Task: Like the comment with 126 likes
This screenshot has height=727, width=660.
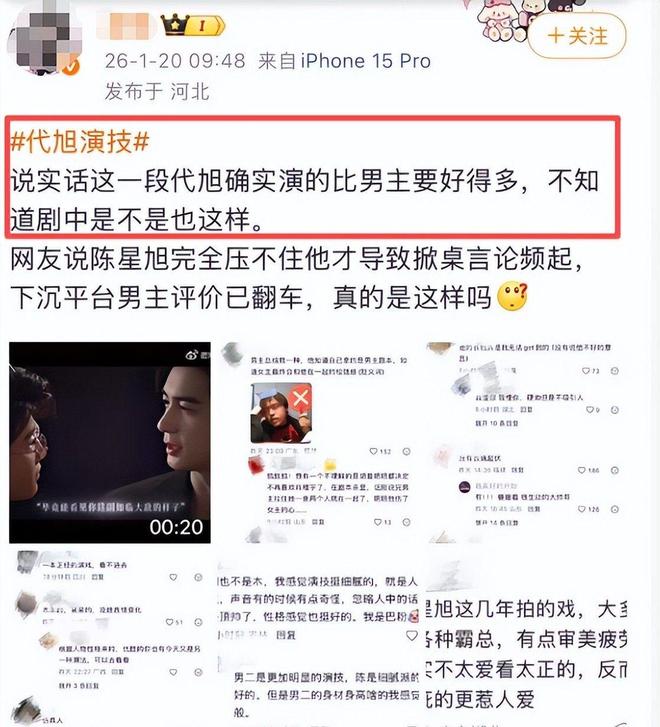Action: click(x=582, y=509)
